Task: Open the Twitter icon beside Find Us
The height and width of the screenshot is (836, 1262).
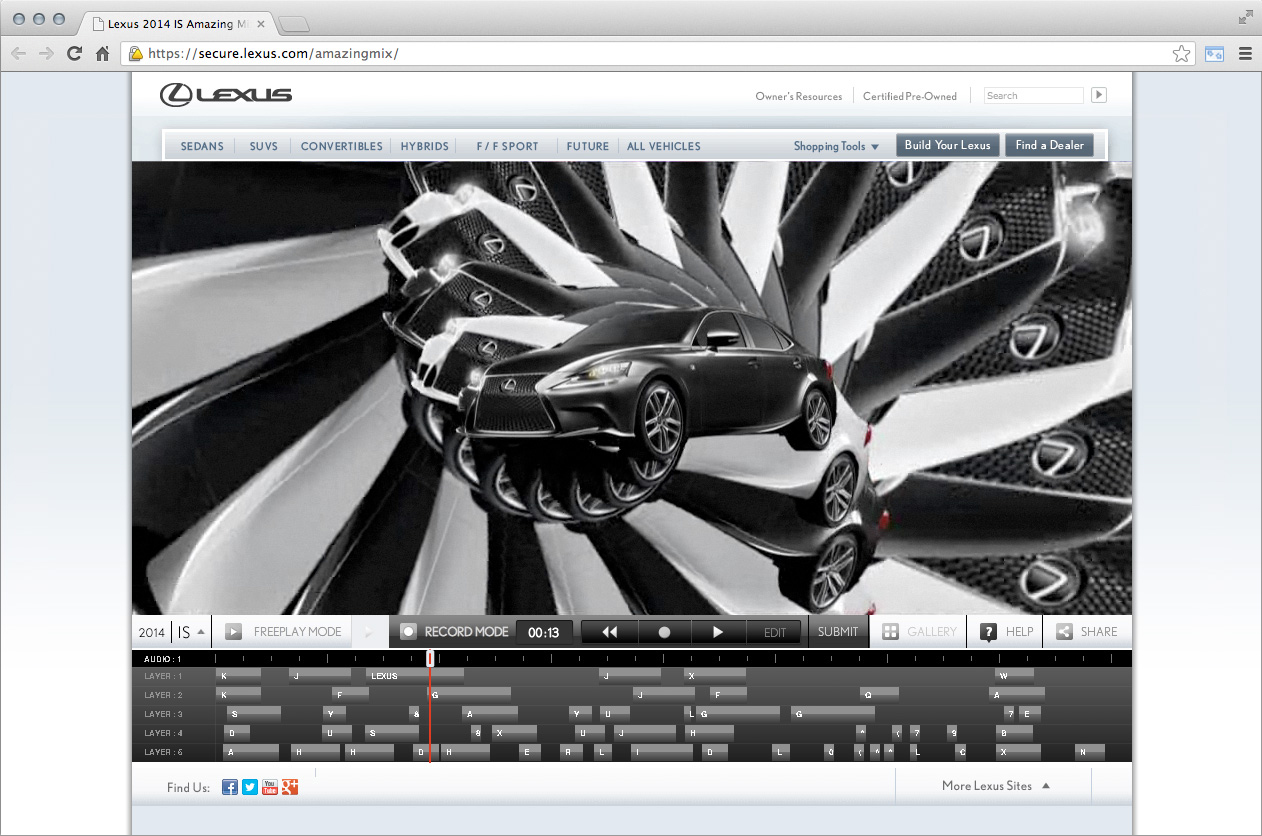Action: point(250,787)
